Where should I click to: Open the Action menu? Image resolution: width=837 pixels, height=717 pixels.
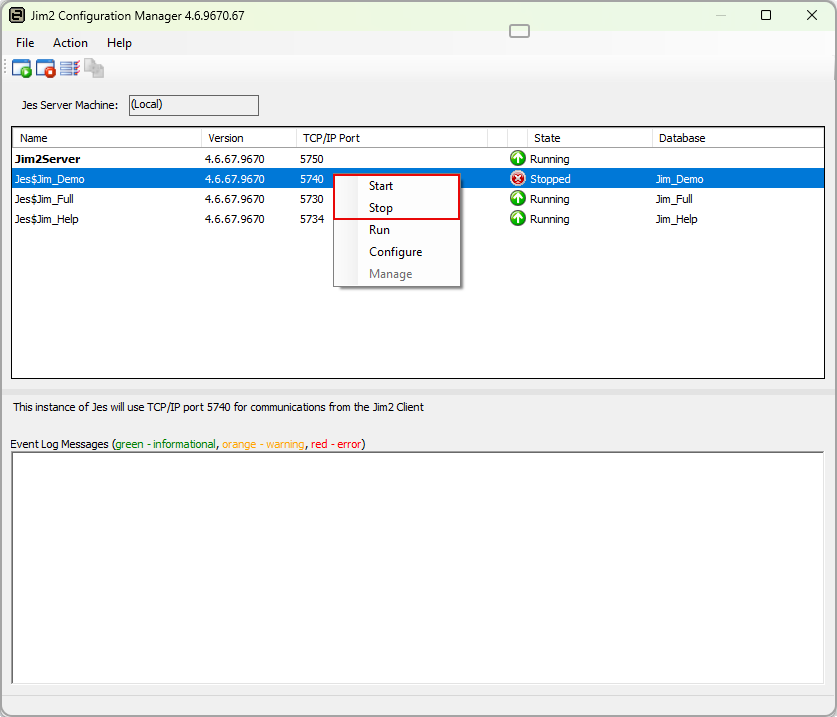coord(70,43)
